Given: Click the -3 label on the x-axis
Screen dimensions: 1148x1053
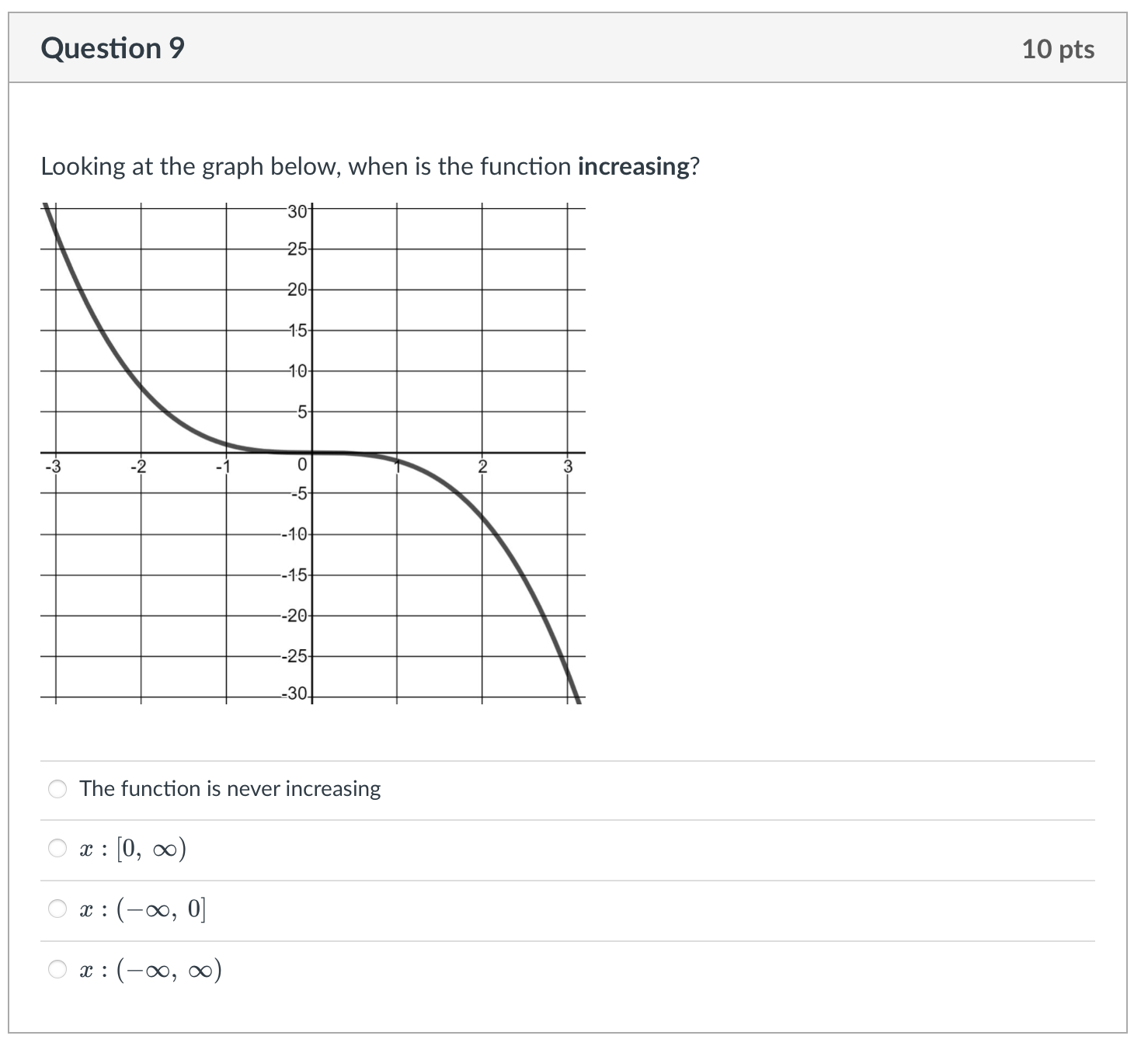Looking at the screenshot, I should pyautogui.click(x=53, y=466).
